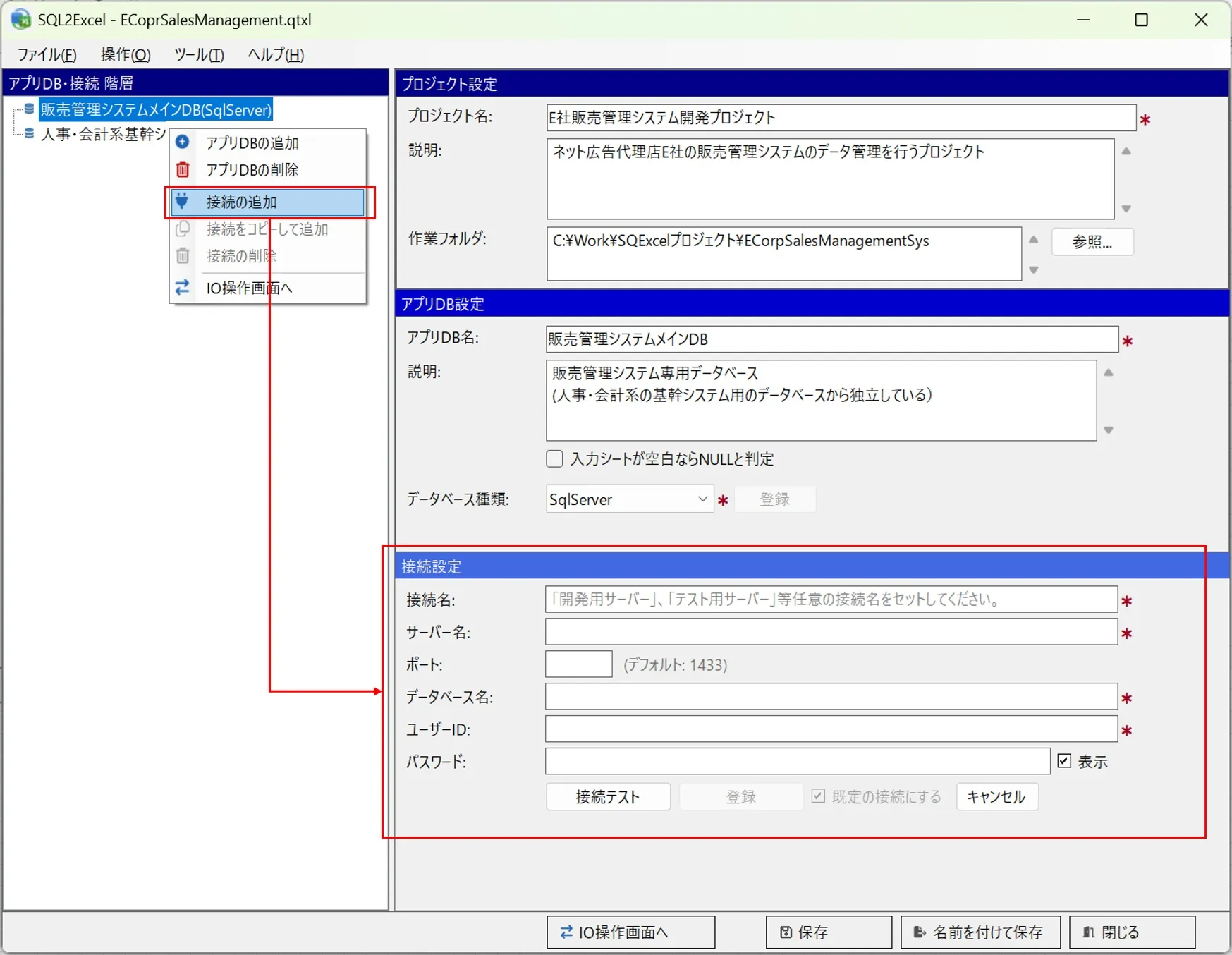Image resolution: width=1232 pixels, height=955 pixels.
Task: Click the arrows icon for IO操作画面へ in context menu
Action: pyautogui.click(x=183, y=287)
